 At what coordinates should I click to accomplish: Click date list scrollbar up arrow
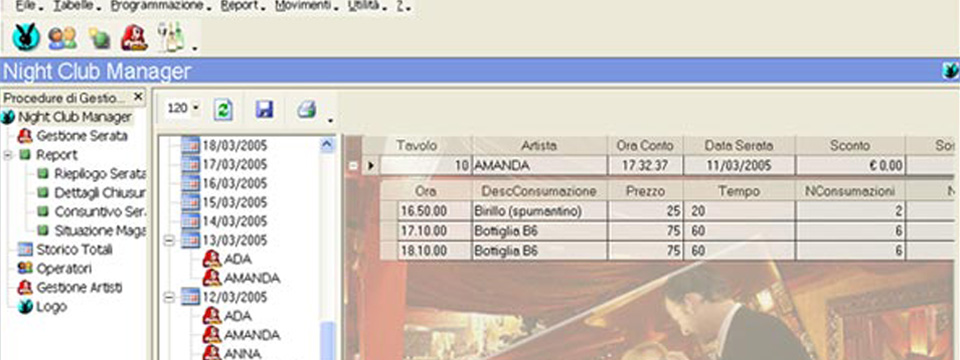click(328, 144)
